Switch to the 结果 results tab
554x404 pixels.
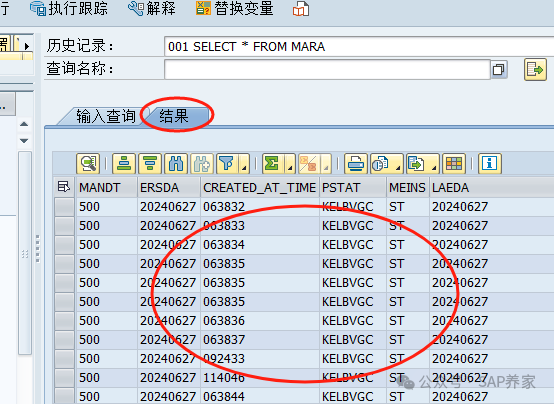coord(174,116)
